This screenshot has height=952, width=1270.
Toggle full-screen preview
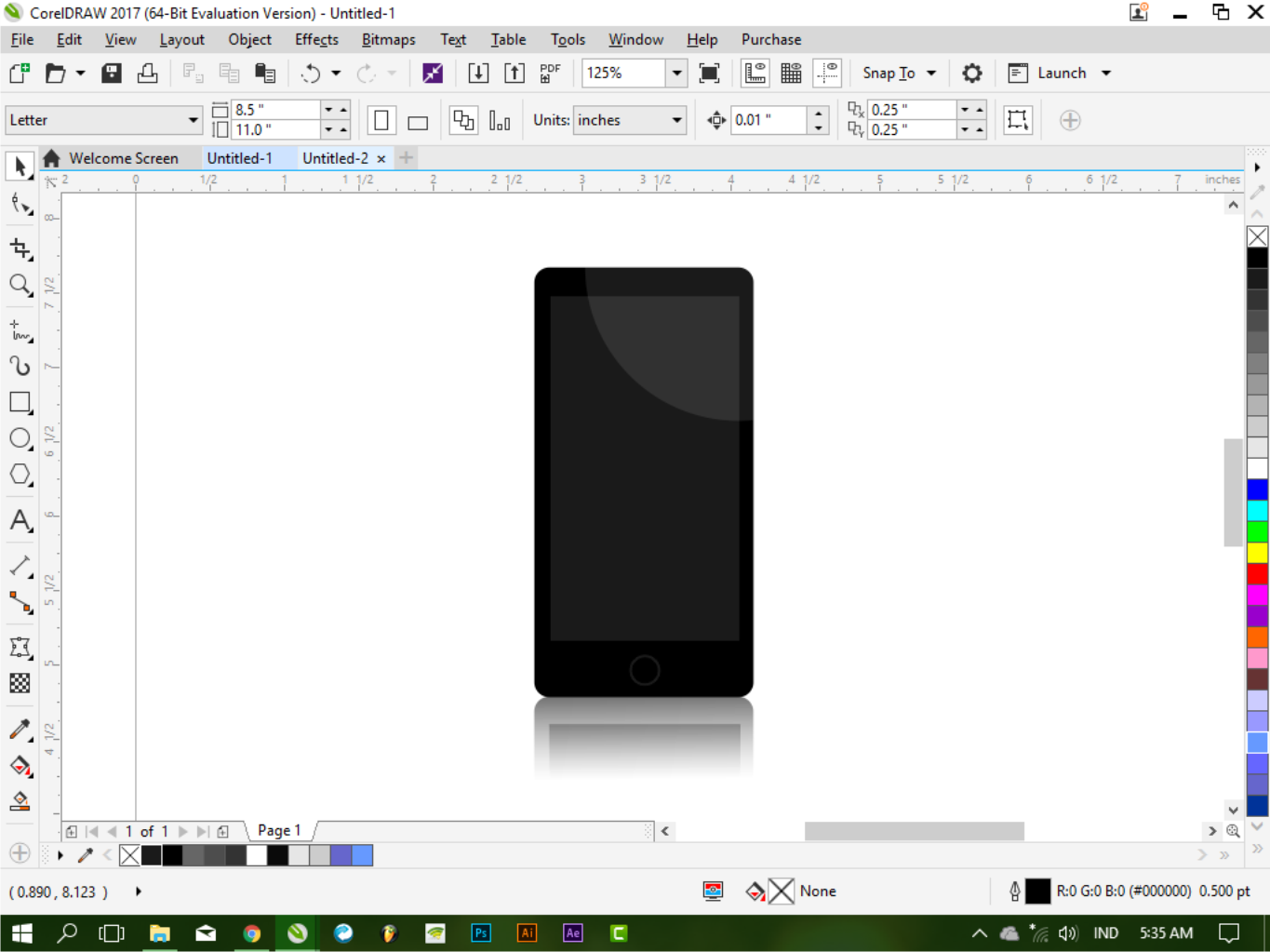click(709, 73)
